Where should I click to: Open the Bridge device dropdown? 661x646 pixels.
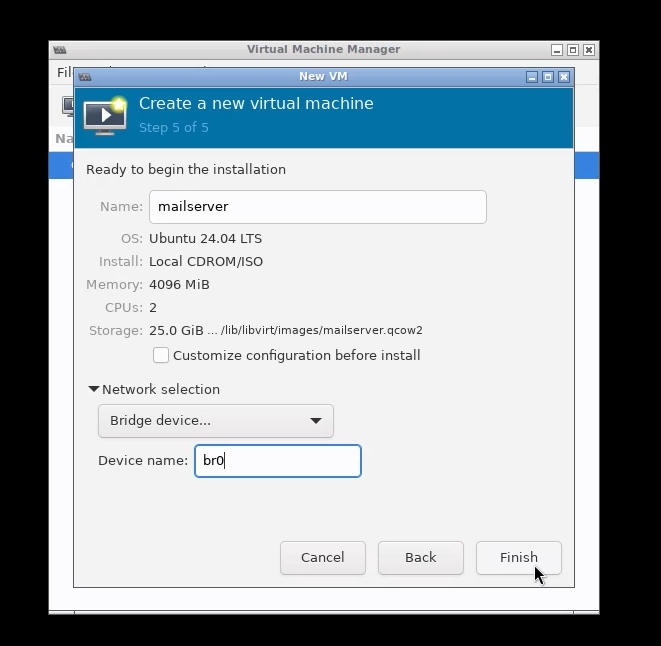click(215, 420)
